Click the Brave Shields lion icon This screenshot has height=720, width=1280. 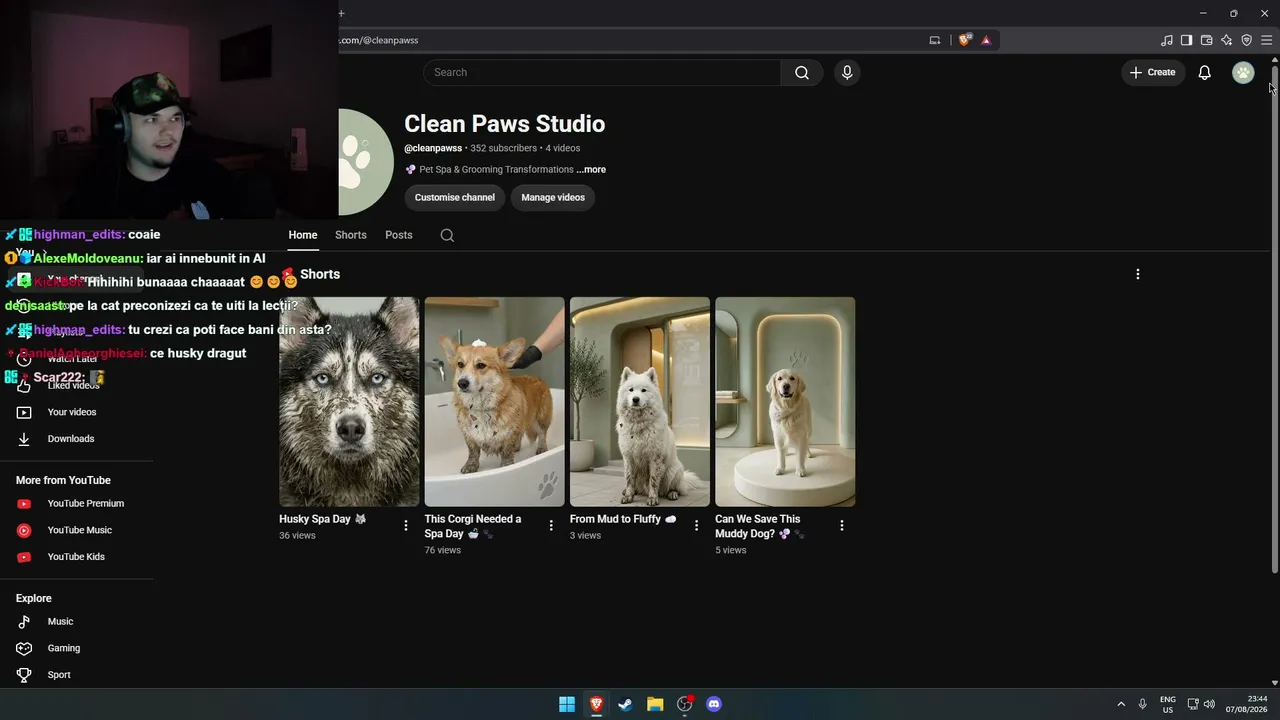(965, 40)
